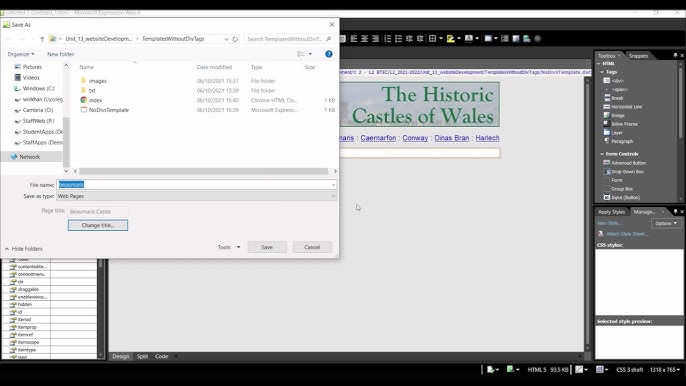Click the Attach Style Sheet link
This screenshot has width=686, height=386.
(x=626, y=234)
